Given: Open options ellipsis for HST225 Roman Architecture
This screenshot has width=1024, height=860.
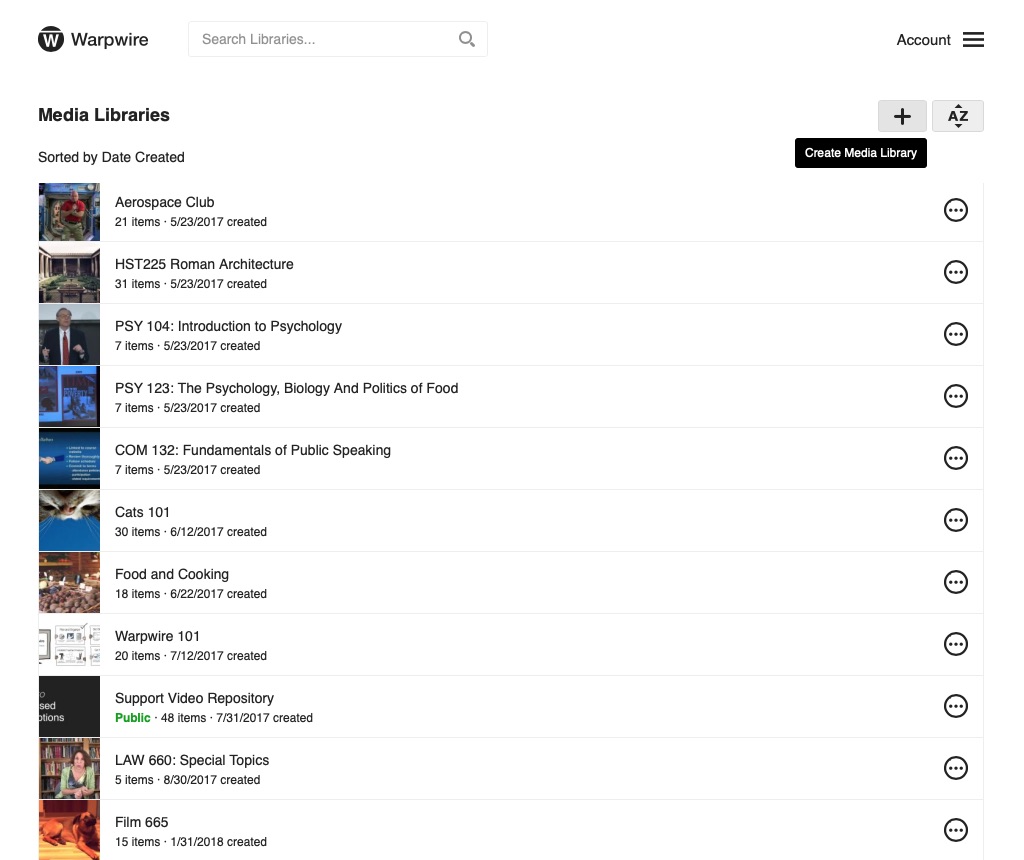Looking at the screenshot, I should pyautogui.click(x=956, y=272).
